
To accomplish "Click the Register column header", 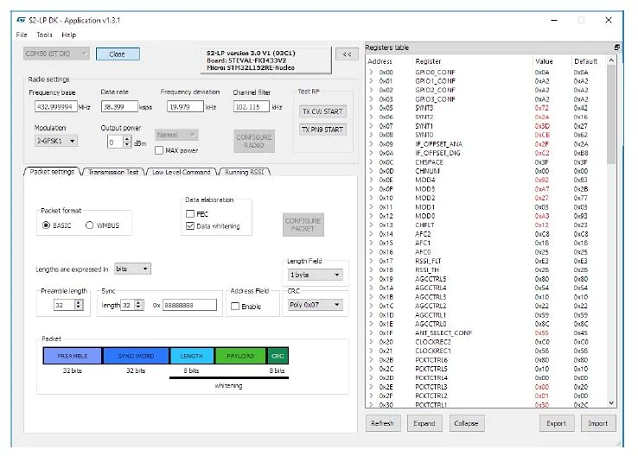I will tap(428, 61).
